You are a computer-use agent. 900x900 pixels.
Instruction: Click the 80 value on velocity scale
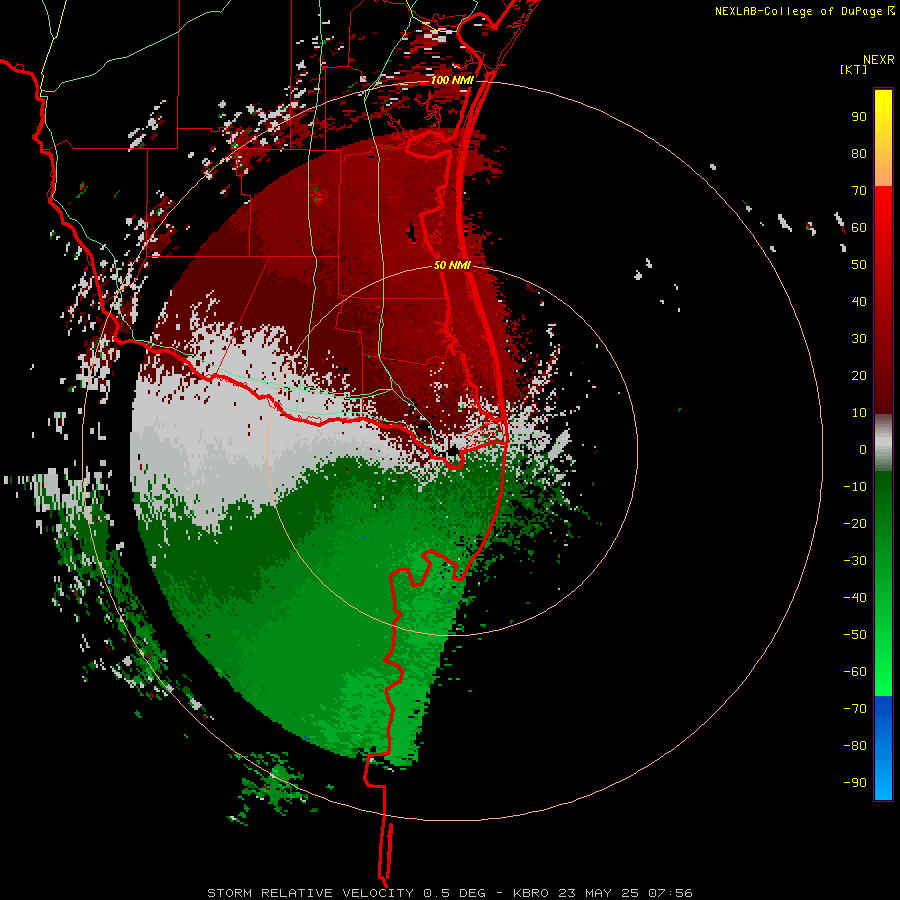click(859, 153)
